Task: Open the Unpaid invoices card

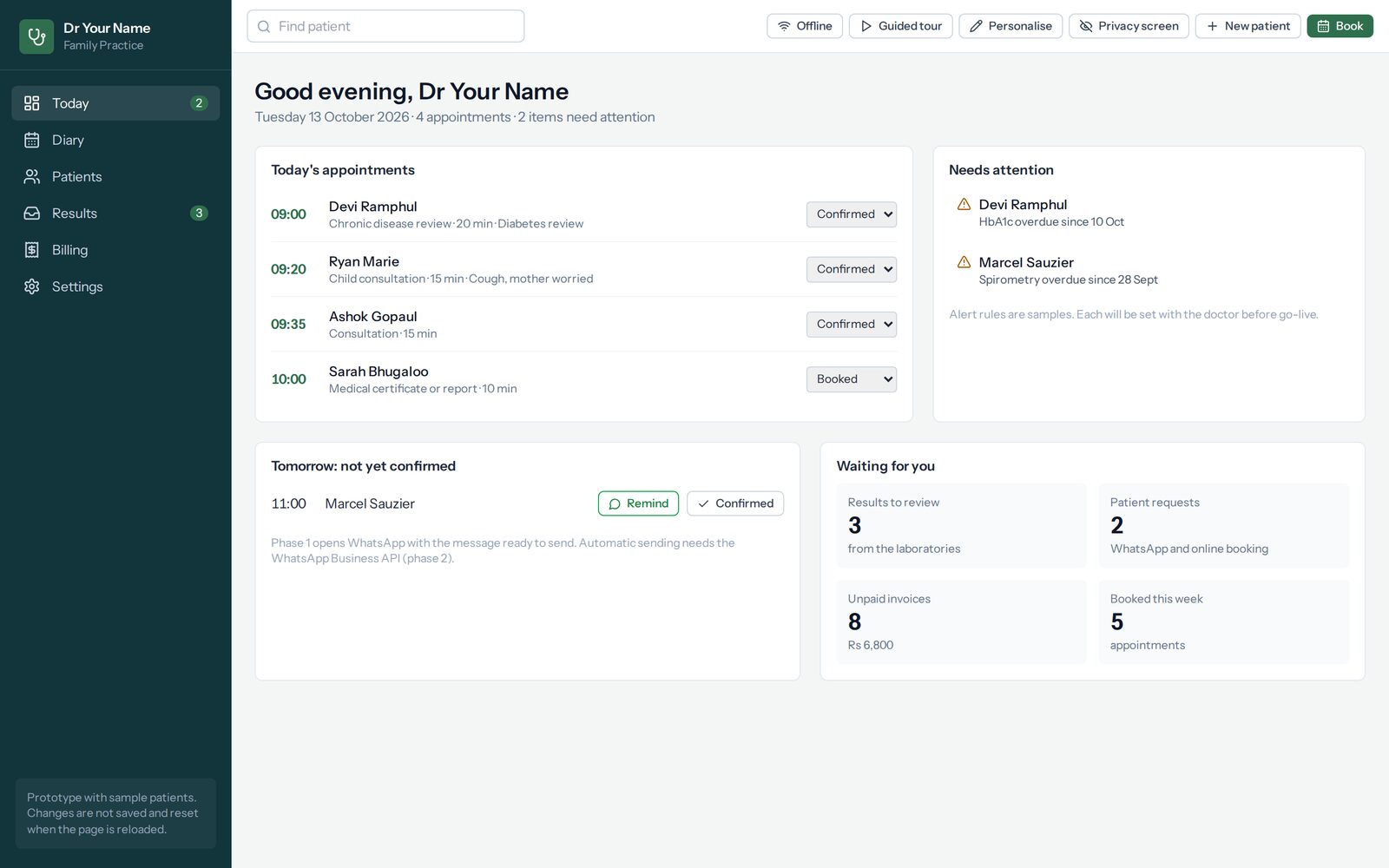Action: pyautogui.click(x=961, y=622)
